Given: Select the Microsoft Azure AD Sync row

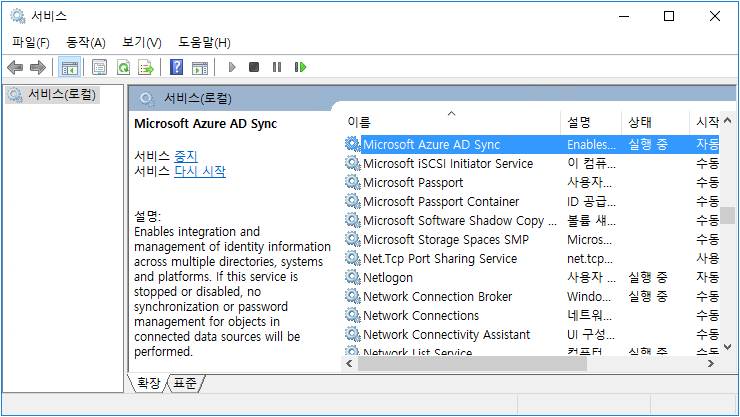Looking at the screenshot, I should click(x=531, y=144).
